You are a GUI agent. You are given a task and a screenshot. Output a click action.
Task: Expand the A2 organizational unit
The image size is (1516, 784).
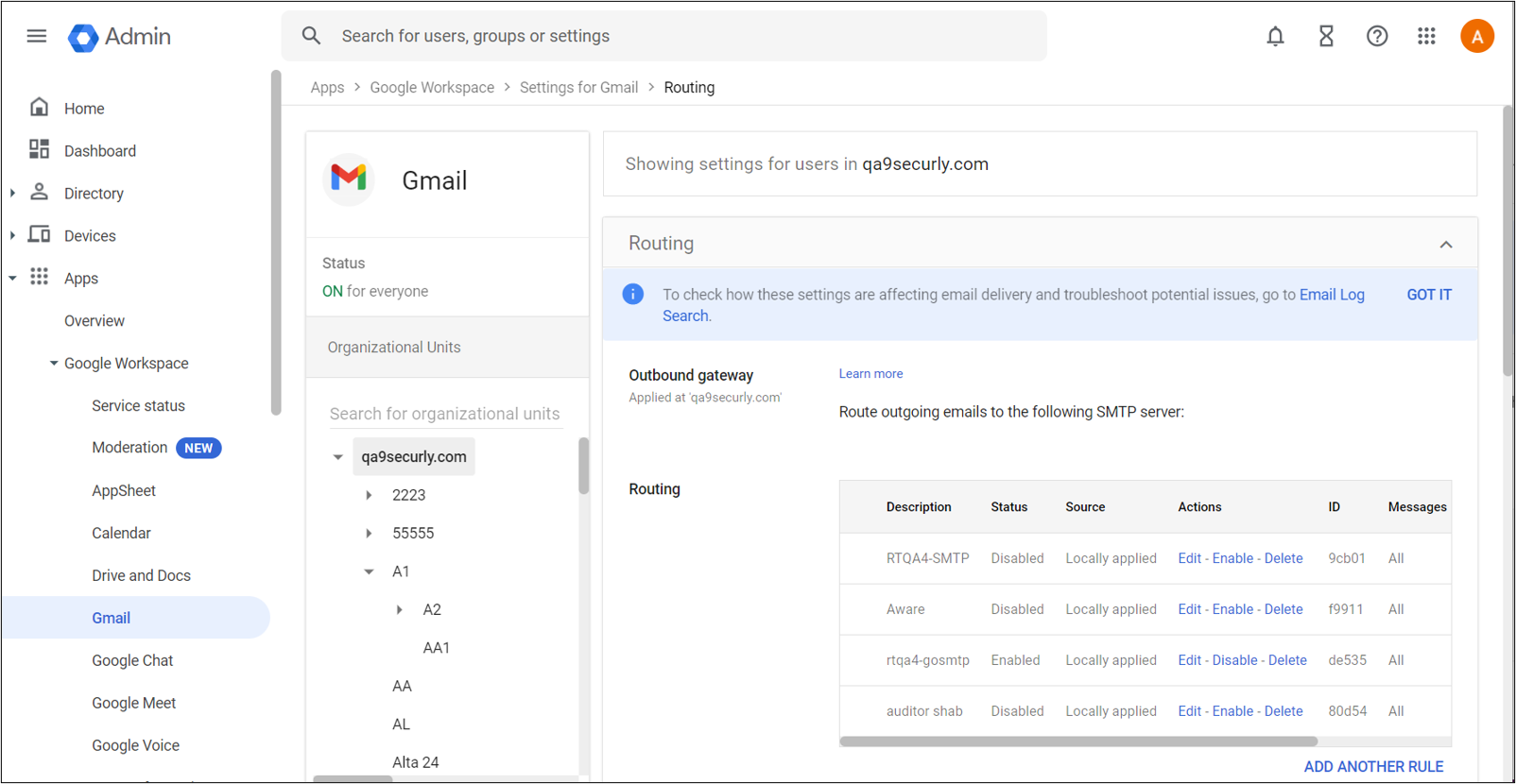(400, 610)
